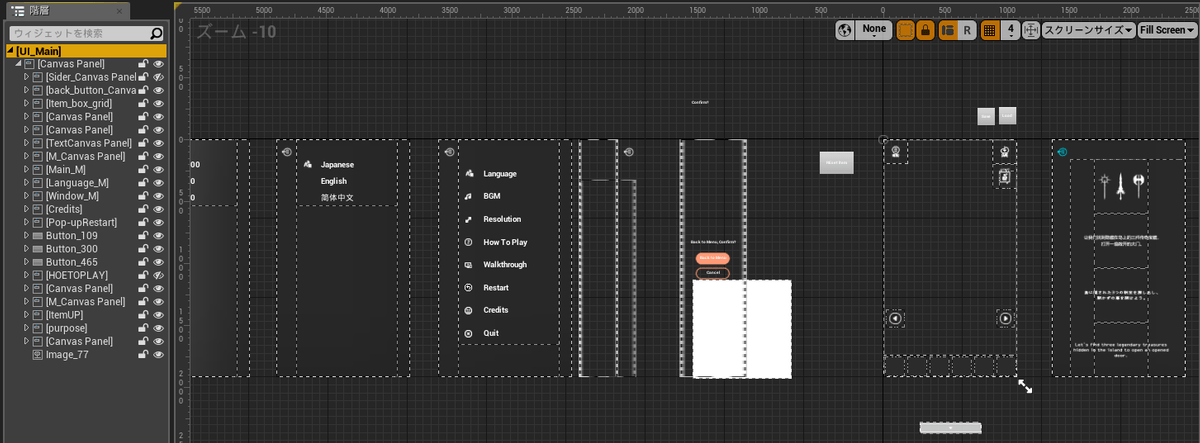Select the white image block on canvas
The height and width of the screenshot is (443, 1200).
click(x=742, y=328)
